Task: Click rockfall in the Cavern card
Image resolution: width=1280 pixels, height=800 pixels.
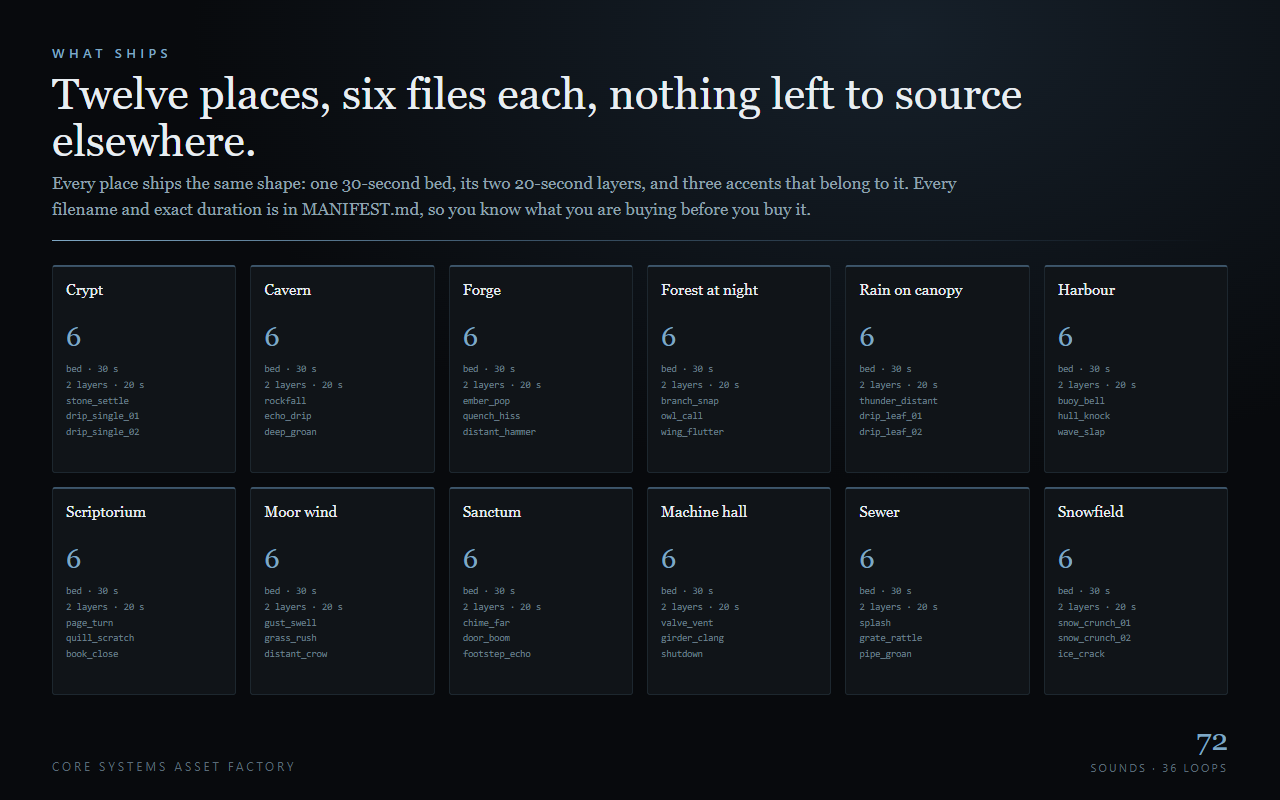Action: click(285, 401)
